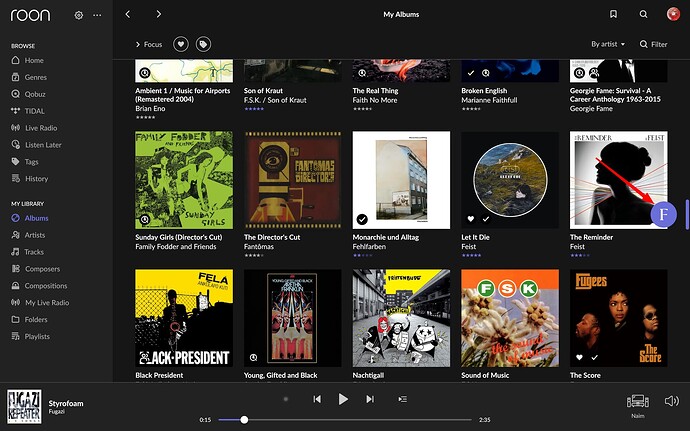Open the bookmarks icon
This screenshot has height=431, width=690.
coord(613,15)
